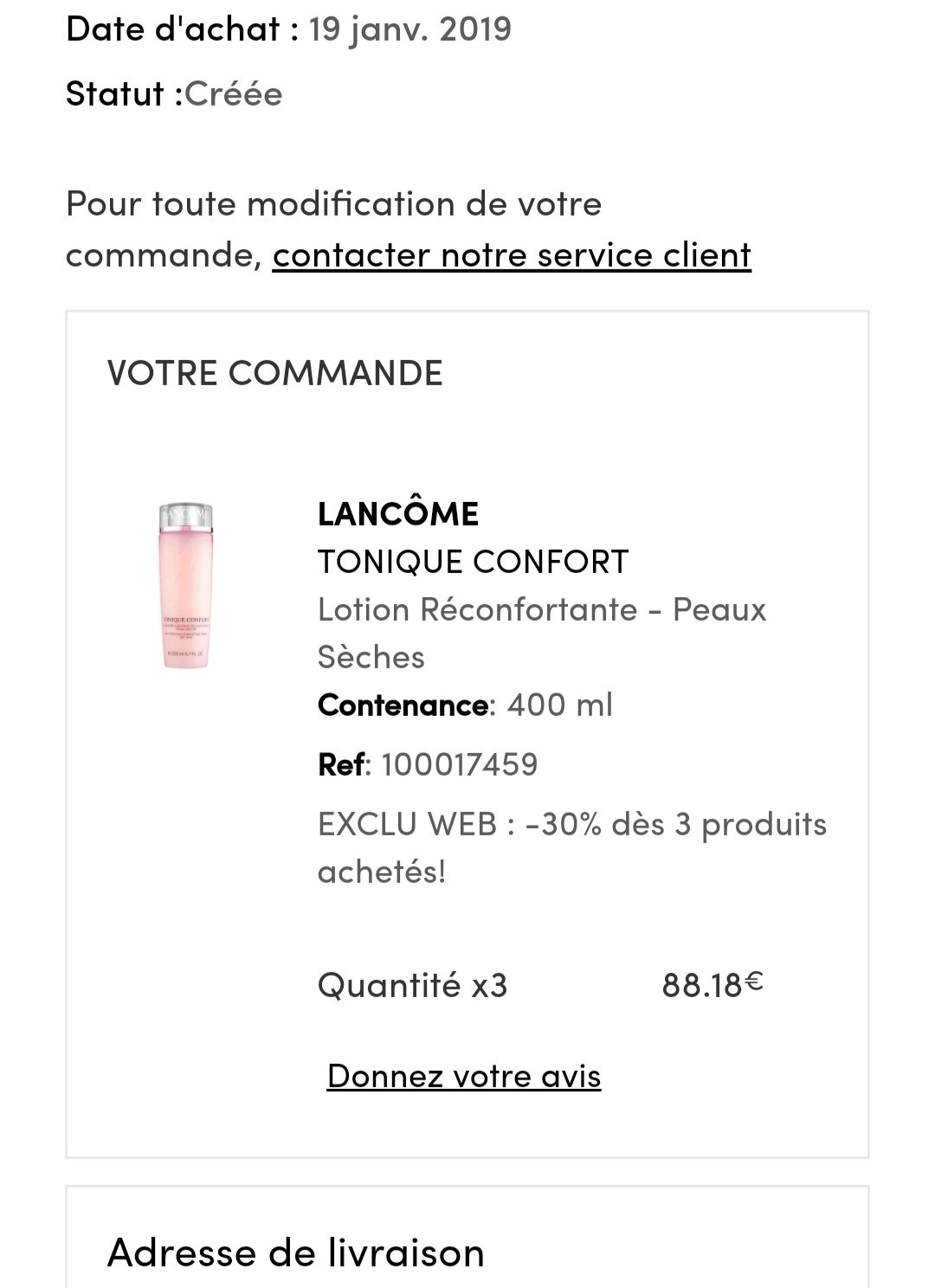Click the Ref number 100017459

459,764
